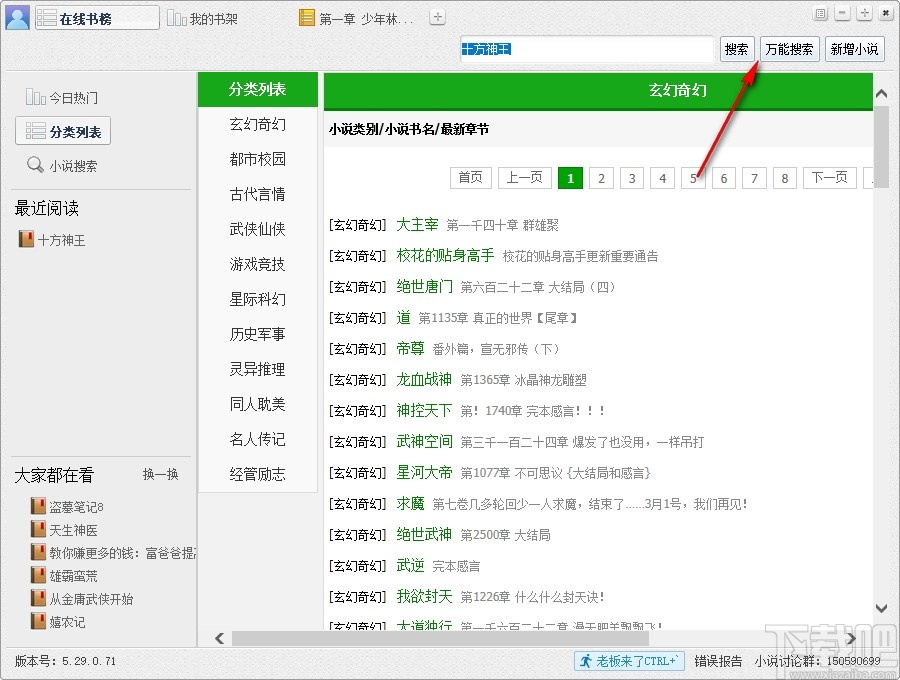Select the 分类列表 sidebar icon
This screenshot has width=900, height=680.
[62, 131]
